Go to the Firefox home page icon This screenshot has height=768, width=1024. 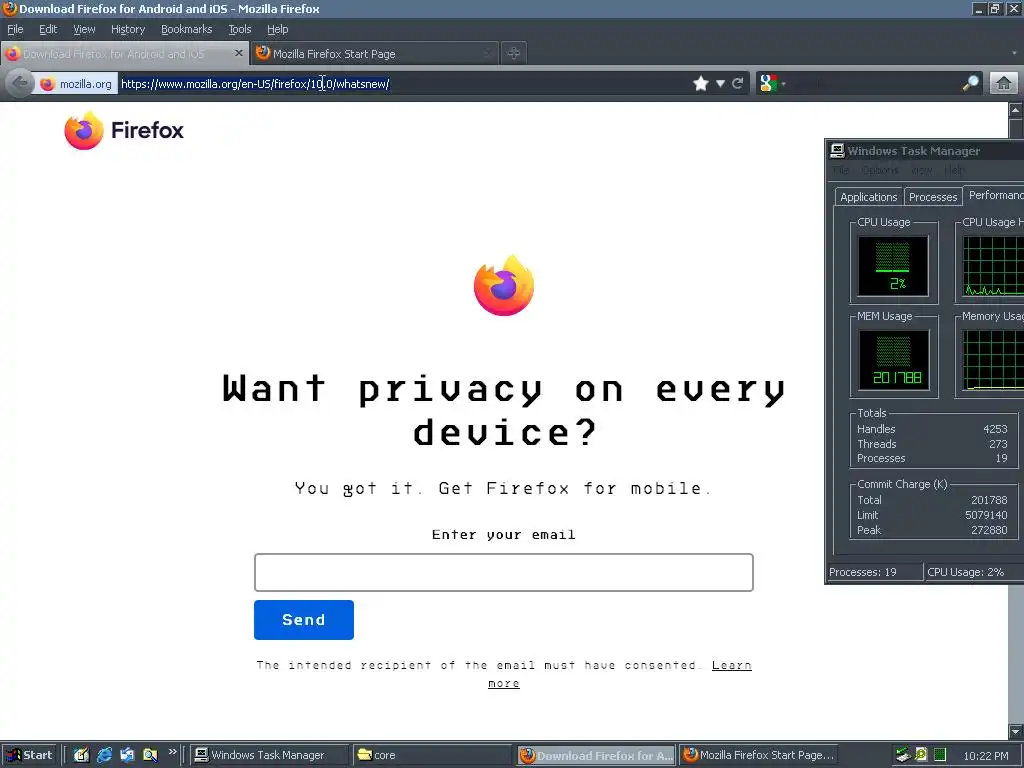click(x=1004, y=84)
